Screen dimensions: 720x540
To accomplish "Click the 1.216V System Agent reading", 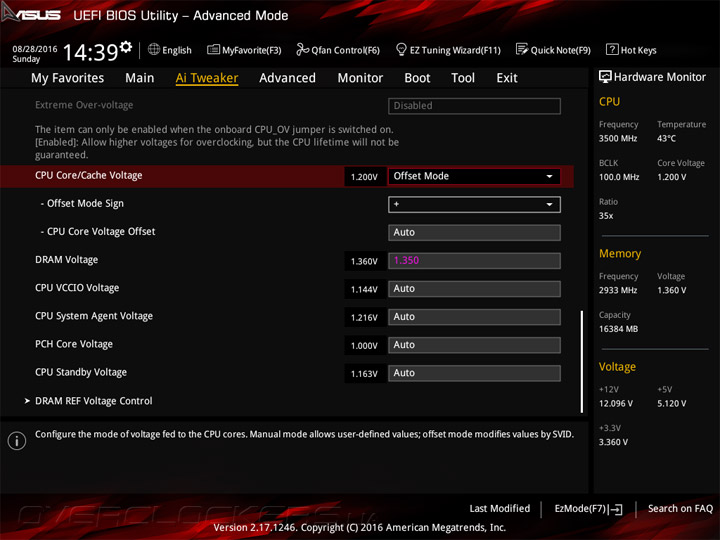I will [x=364, y=317].
